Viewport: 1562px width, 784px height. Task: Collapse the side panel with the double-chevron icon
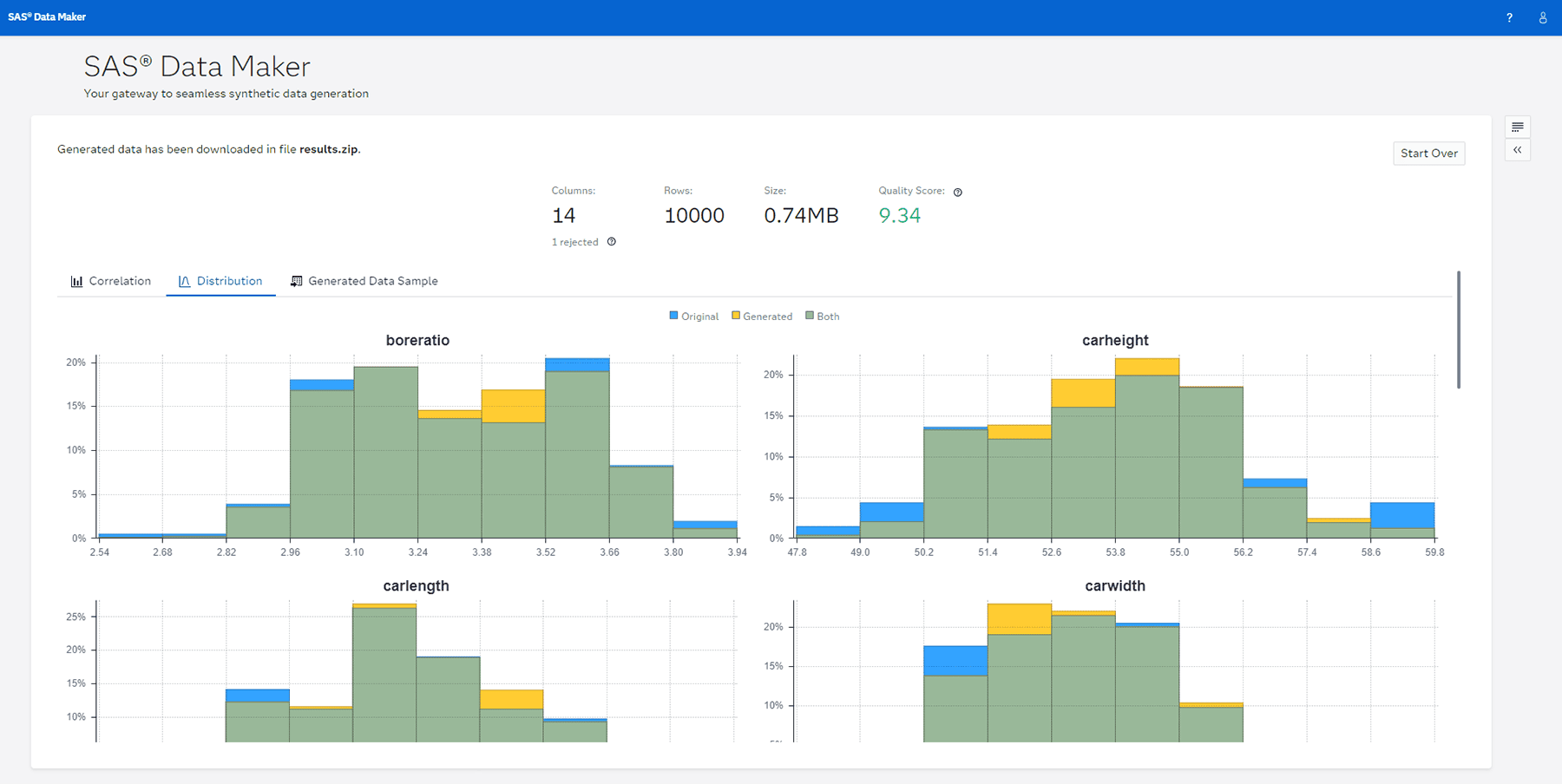point(1517,150)
